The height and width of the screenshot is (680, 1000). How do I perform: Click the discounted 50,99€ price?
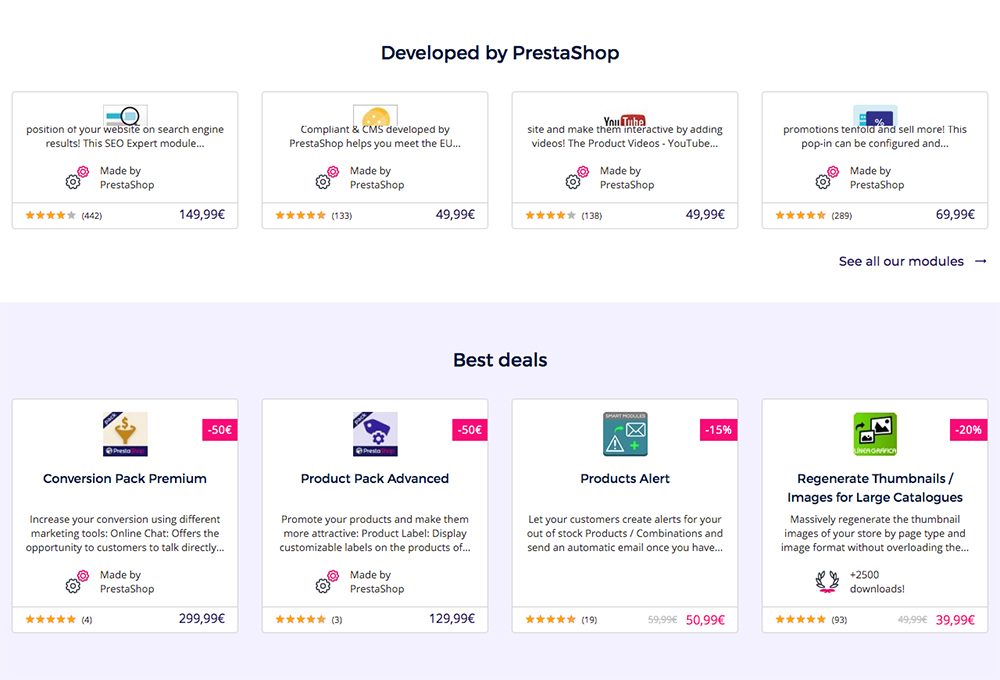click(705, 620)
